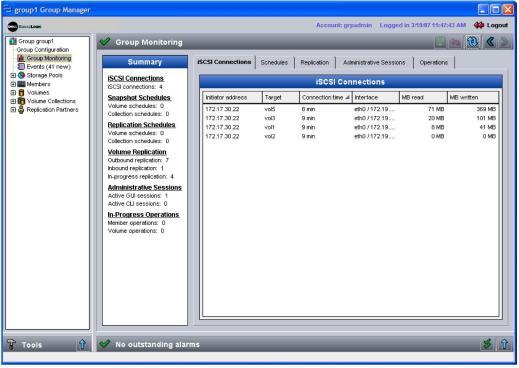Select the vol1 connection row
Image resolution: width=519 pixels, height=368 pixels.
[x=350, y=127]
